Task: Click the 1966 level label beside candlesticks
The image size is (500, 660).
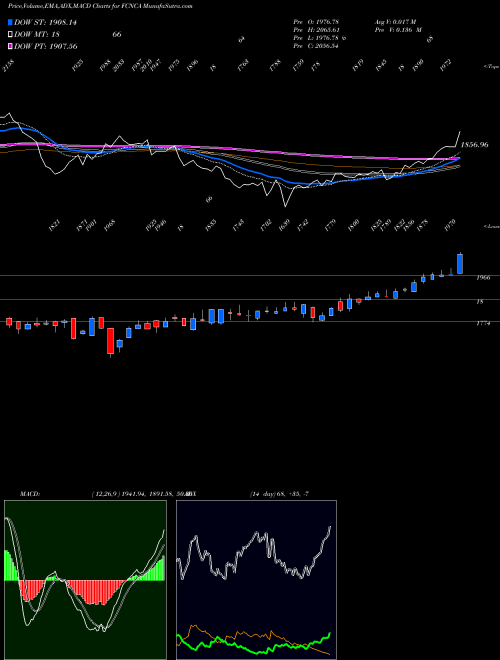Action: point(483,278)
